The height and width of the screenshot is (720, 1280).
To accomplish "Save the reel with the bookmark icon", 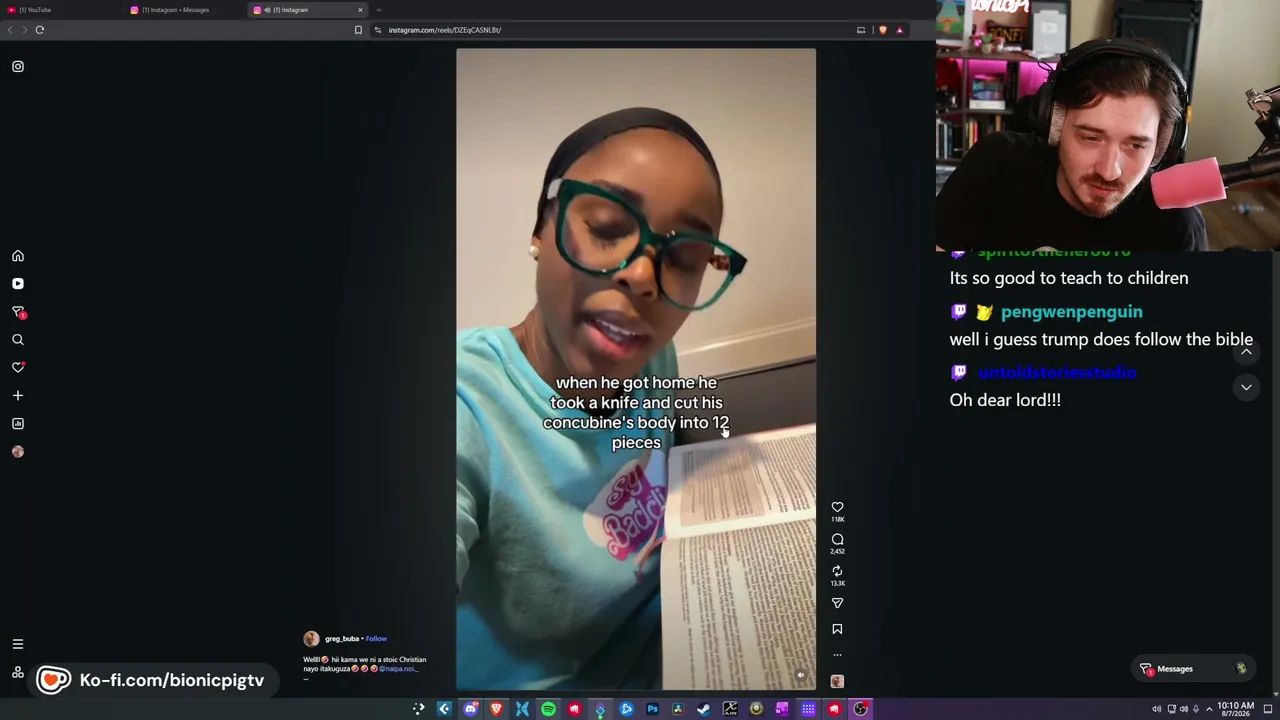I will 837,629.
